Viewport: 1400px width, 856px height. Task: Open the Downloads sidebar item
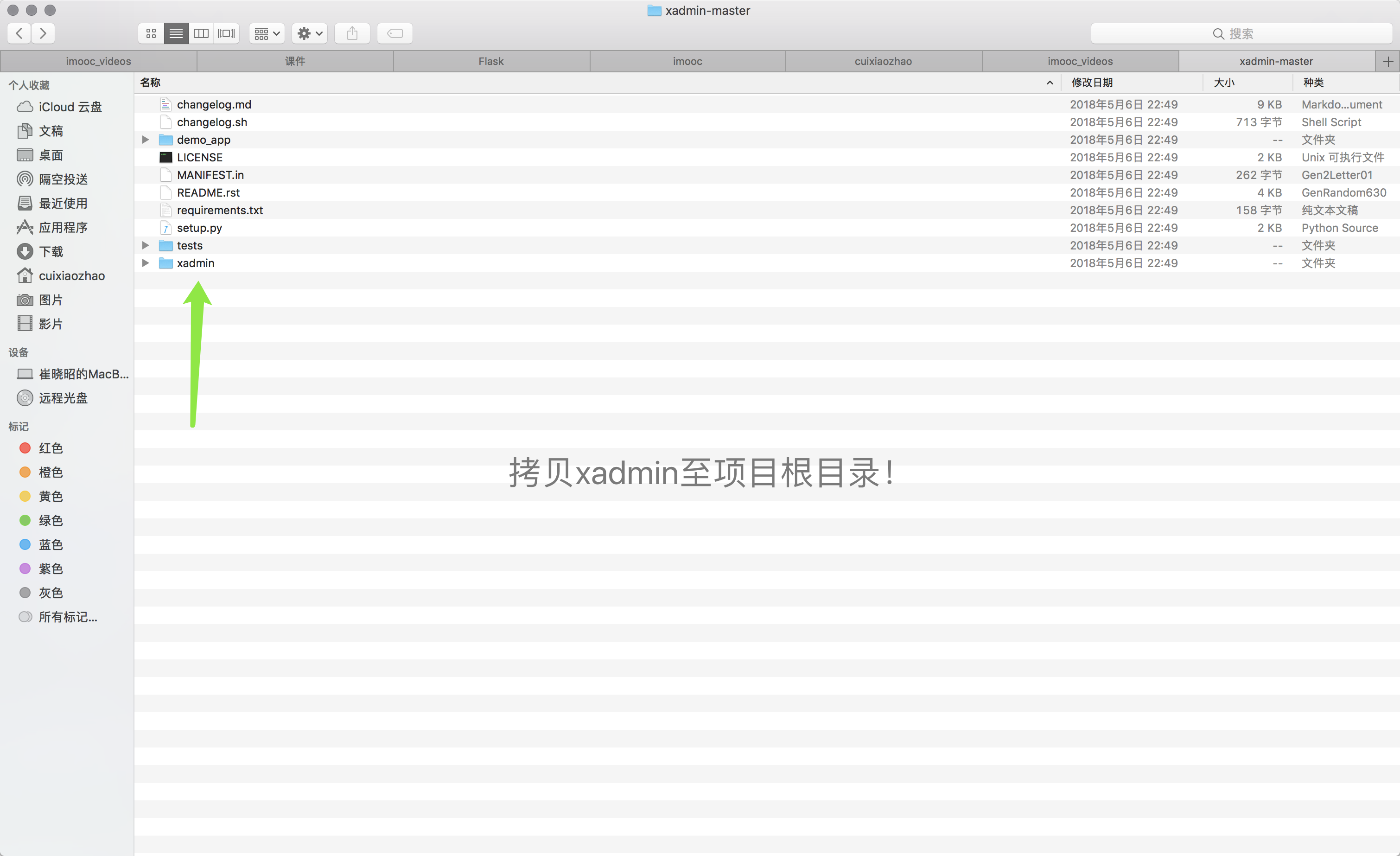51,251
